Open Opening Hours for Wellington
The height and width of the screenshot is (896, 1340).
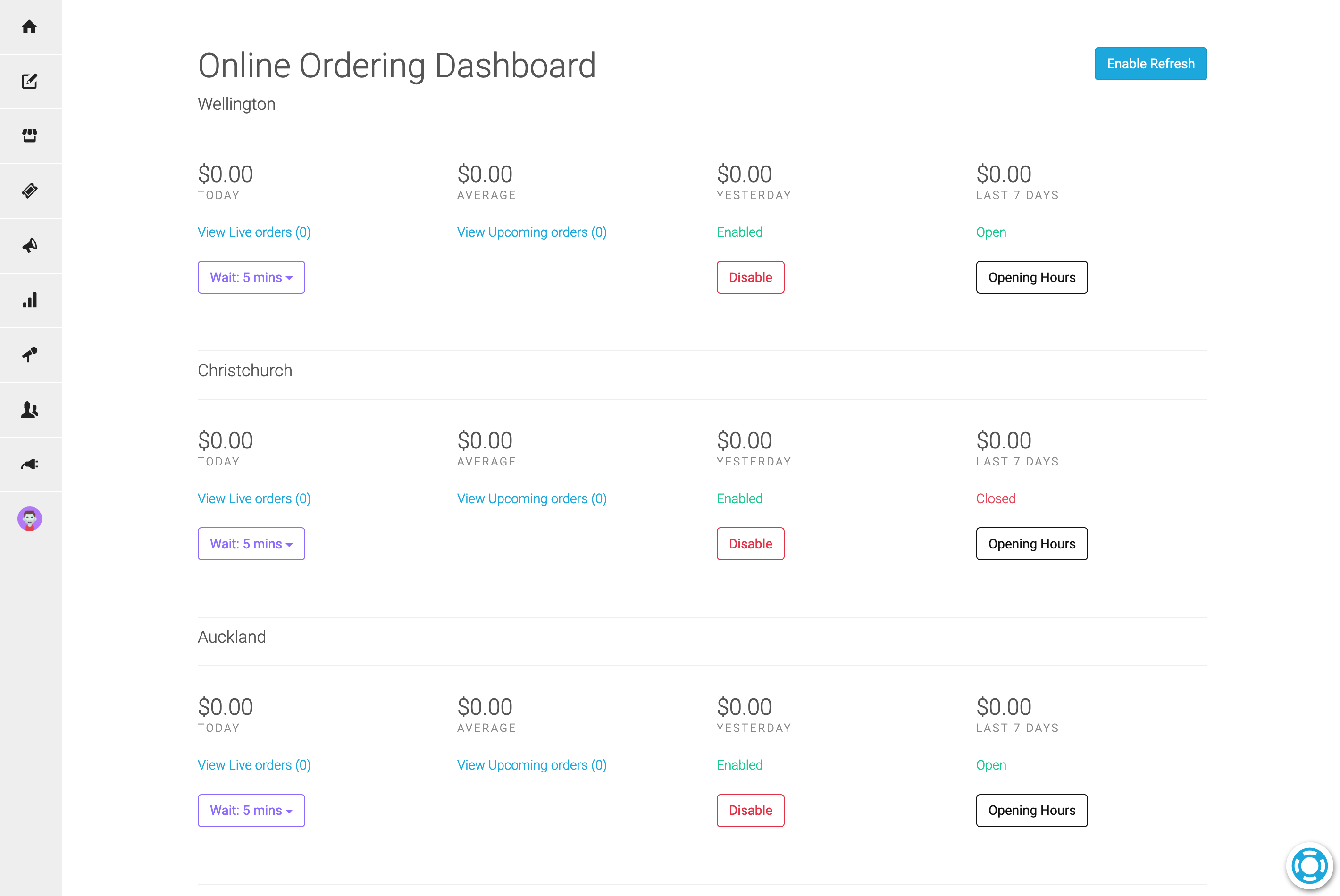[1031, 277]
